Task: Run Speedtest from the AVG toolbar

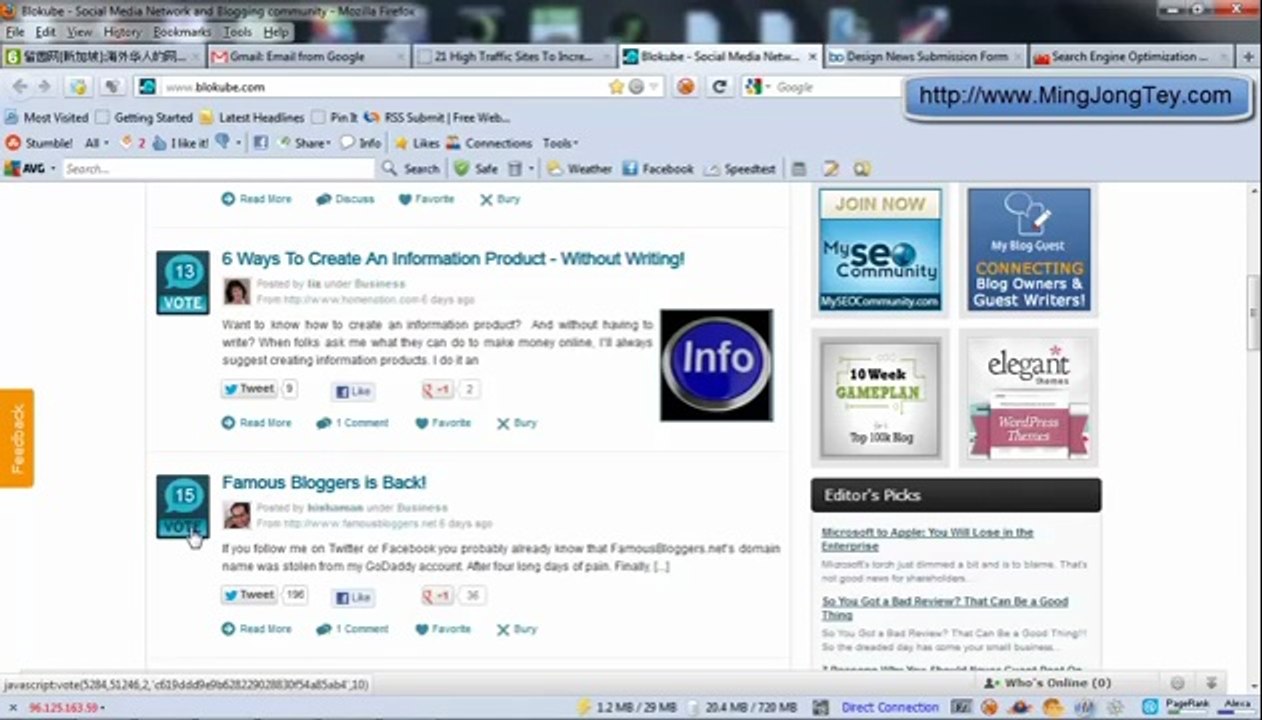Action: [x=740, y=169]
